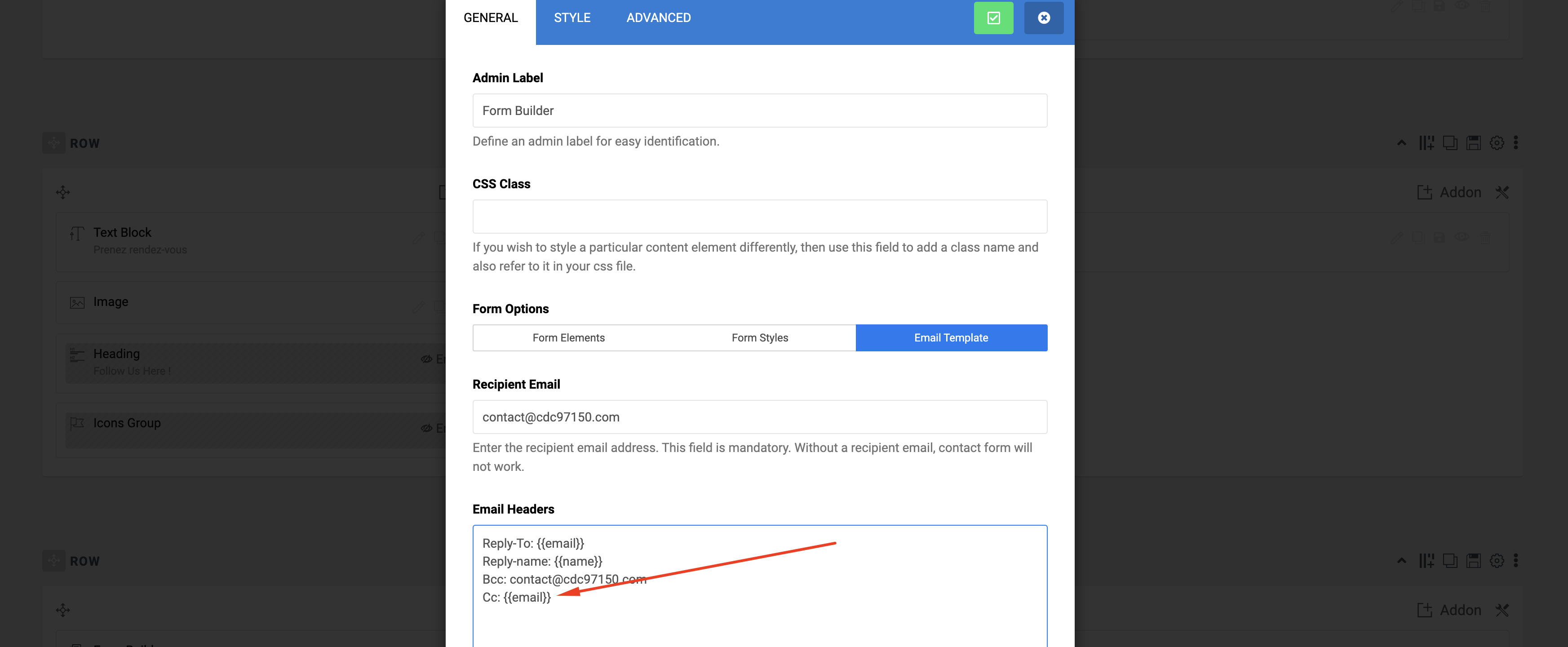Collapse the last ROW using its chevron
Viewport: 1568px width, 647px height.
1401,561
